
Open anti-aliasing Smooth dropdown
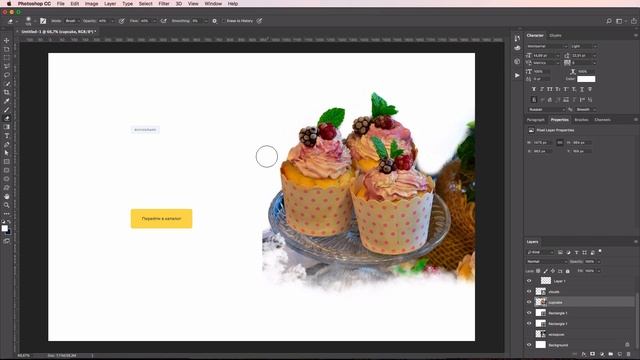click(586, 109)
